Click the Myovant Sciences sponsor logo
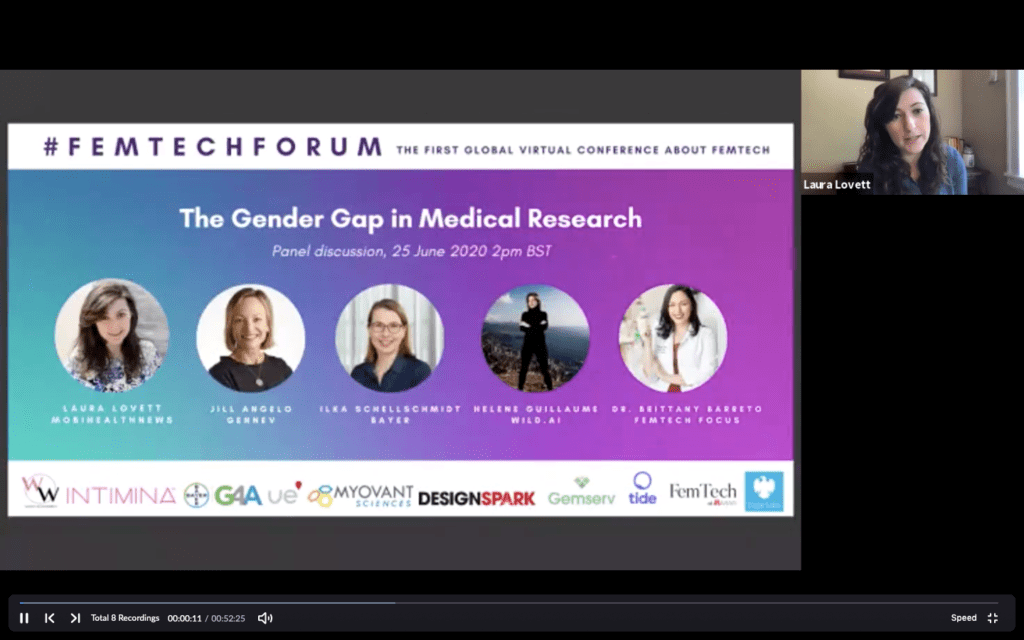1024x640 pixels. pos(360,496)
